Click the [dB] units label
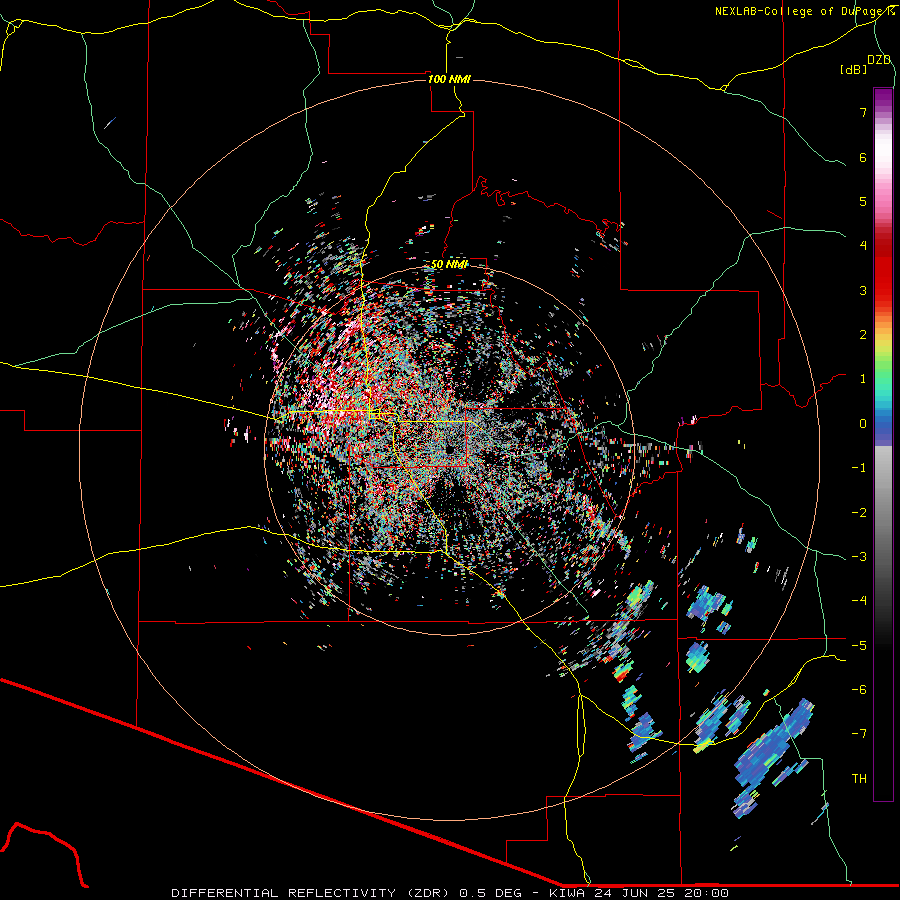 853,69
